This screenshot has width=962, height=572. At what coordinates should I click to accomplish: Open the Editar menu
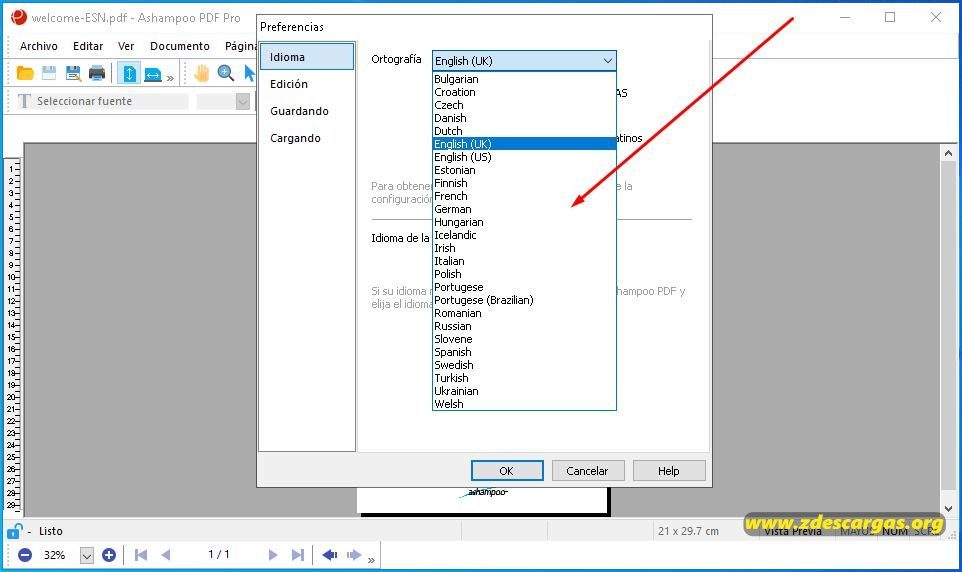(x=88, y=46)
